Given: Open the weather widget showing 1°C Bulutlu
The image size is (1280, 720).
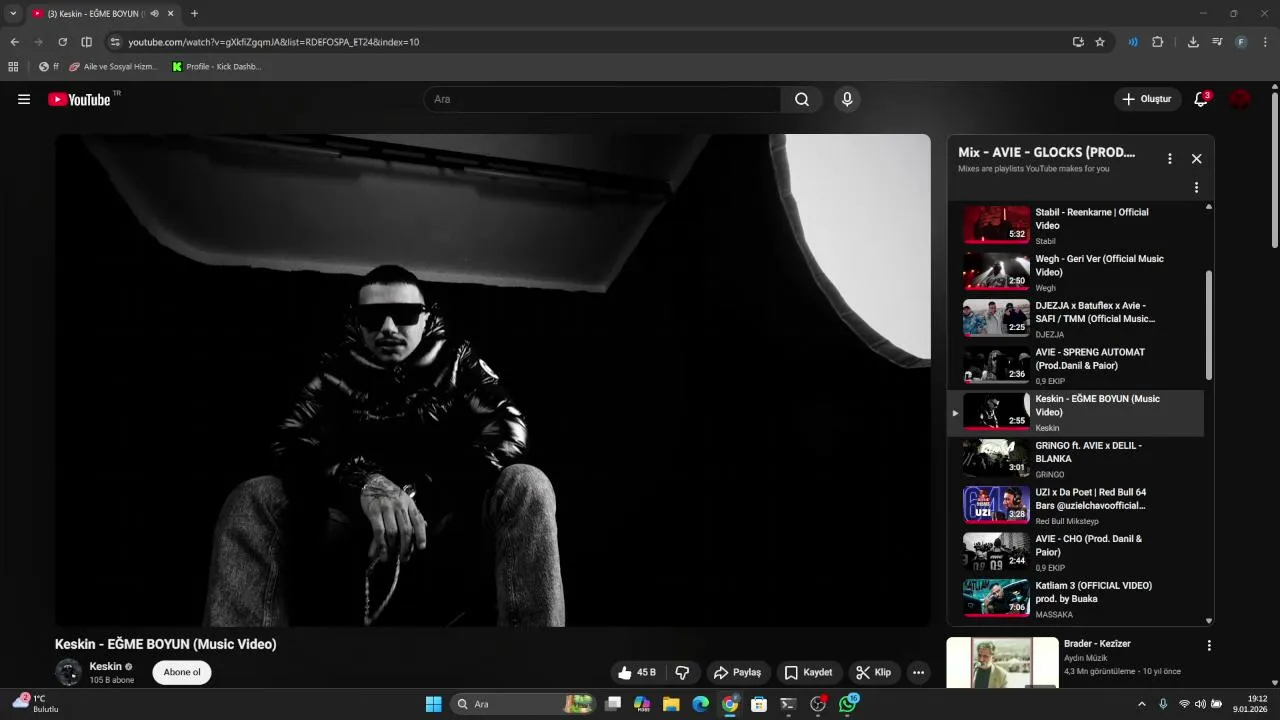Looking at the screenshot, I should [x=36, y=704].
